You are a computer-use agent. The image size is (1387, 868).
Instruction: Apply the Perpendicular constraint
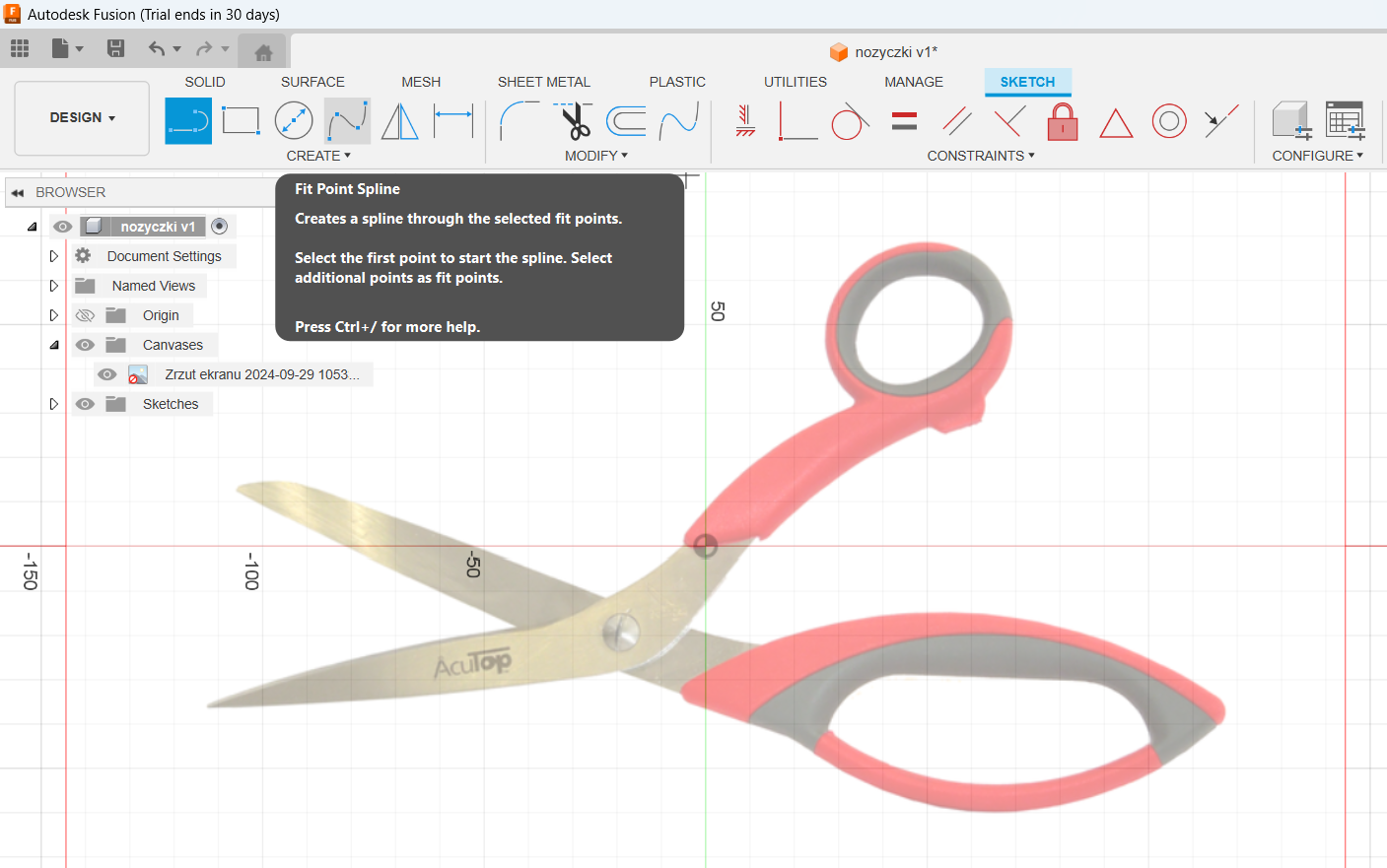798,121
